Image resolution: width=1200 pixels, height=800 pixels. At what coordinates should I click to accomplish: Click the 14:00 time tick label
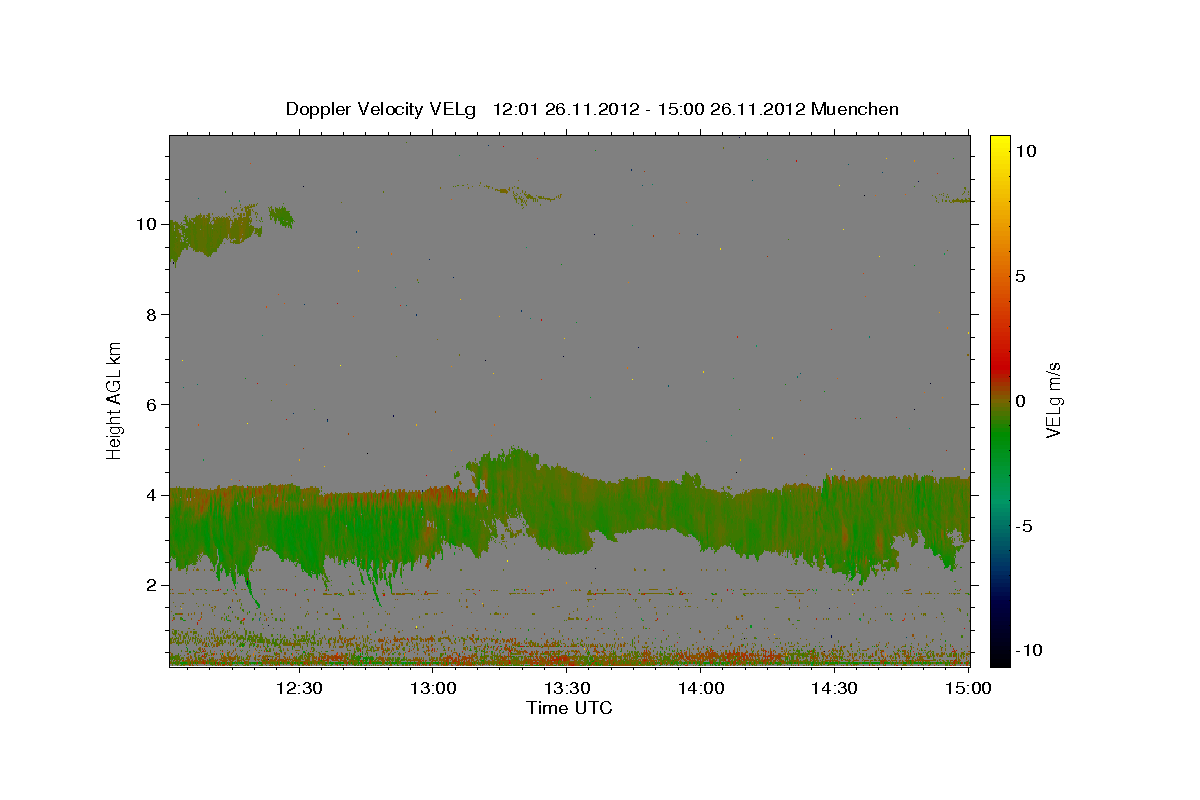701,688
